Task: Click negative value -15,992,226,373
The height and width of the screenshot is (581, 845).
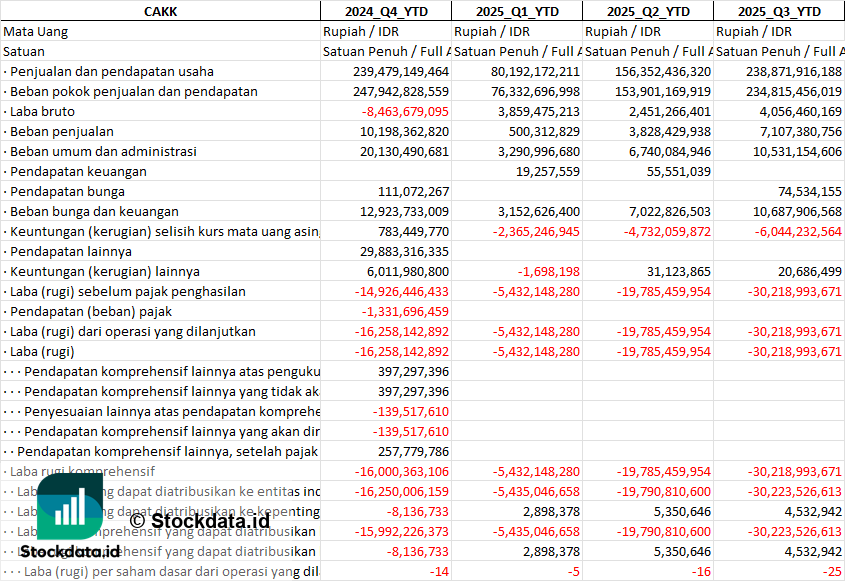Action: 401,530
